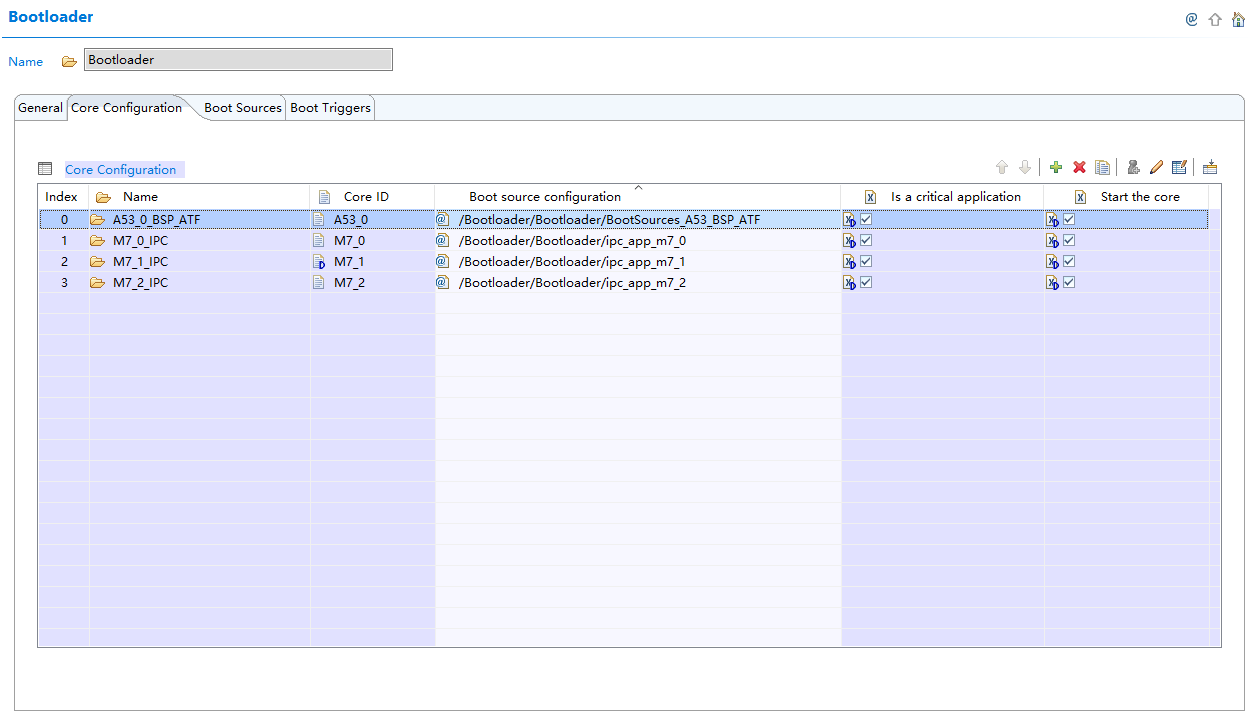
Task: Click the Core ID column header
Action: (372, 197)
